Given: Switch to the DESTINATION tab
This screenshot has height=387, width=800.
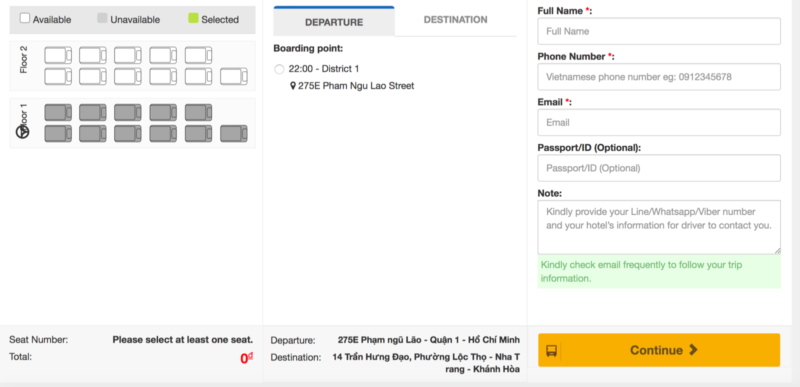Looking at the screenshot, I should pyautogui.click(x=456, y=20).
